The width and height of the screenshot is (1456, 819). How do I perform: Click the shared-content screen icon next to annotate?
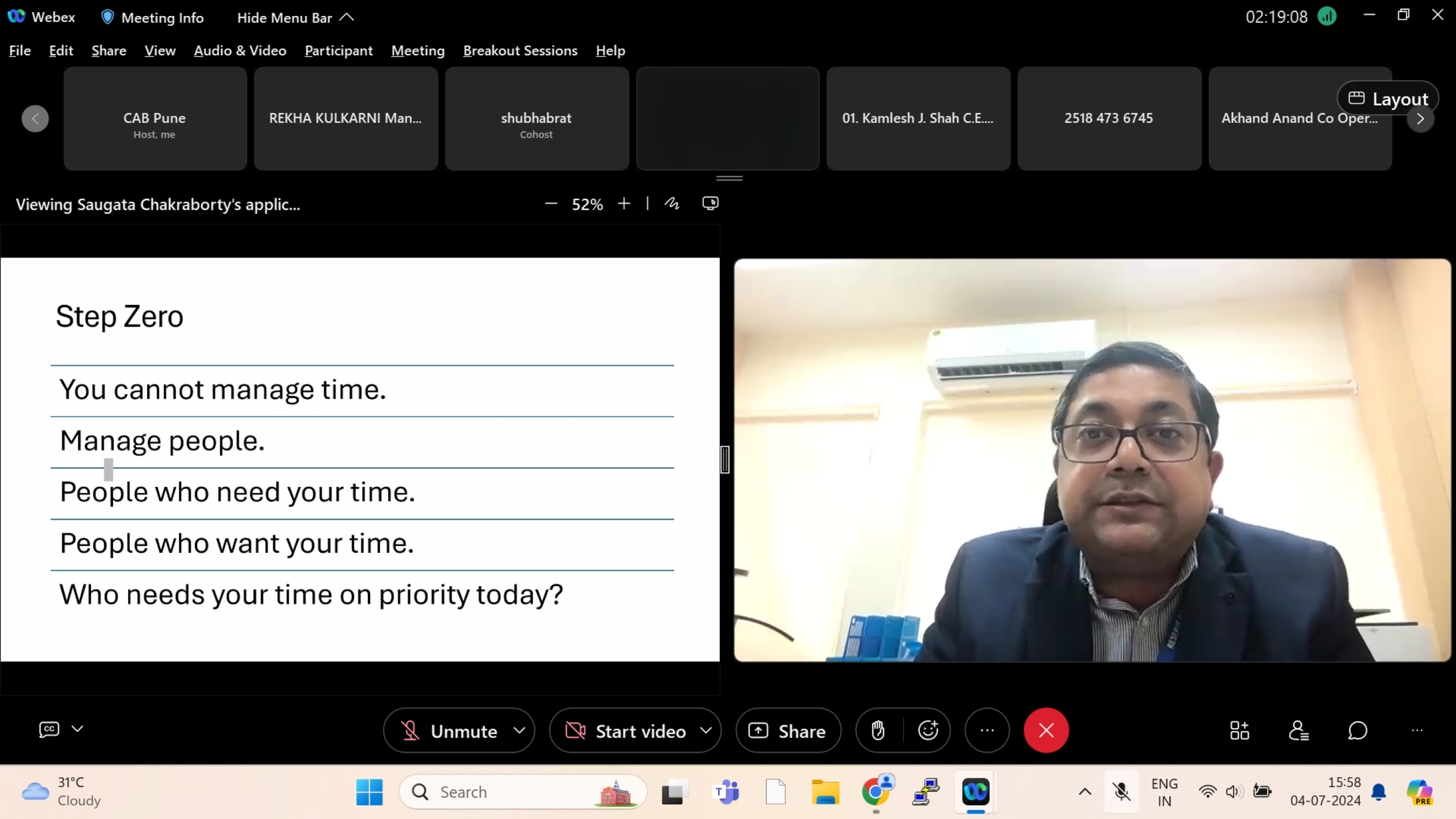pos(710,204)
